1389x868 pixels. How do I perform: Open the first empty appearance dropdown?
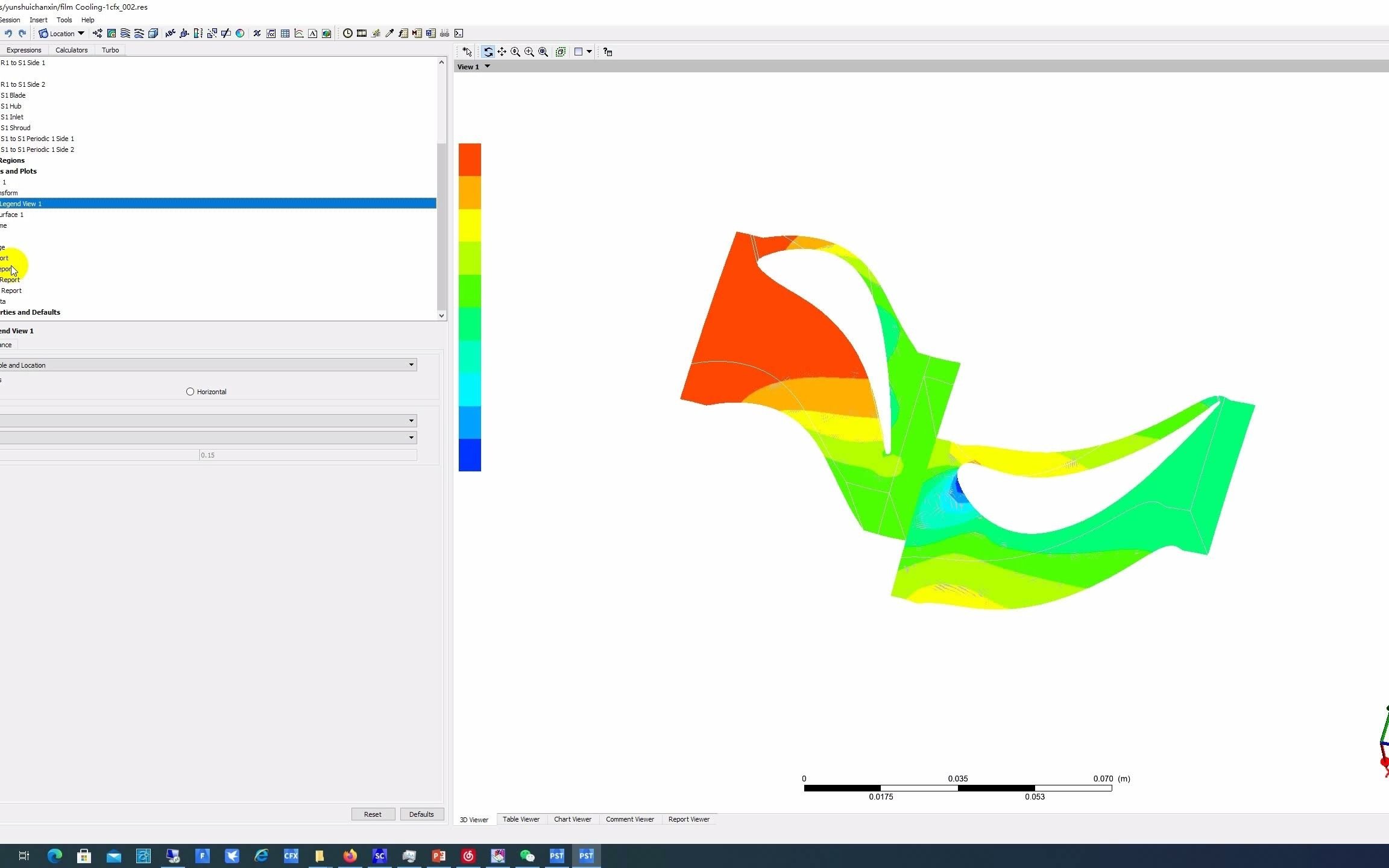(x=208, y=420)
